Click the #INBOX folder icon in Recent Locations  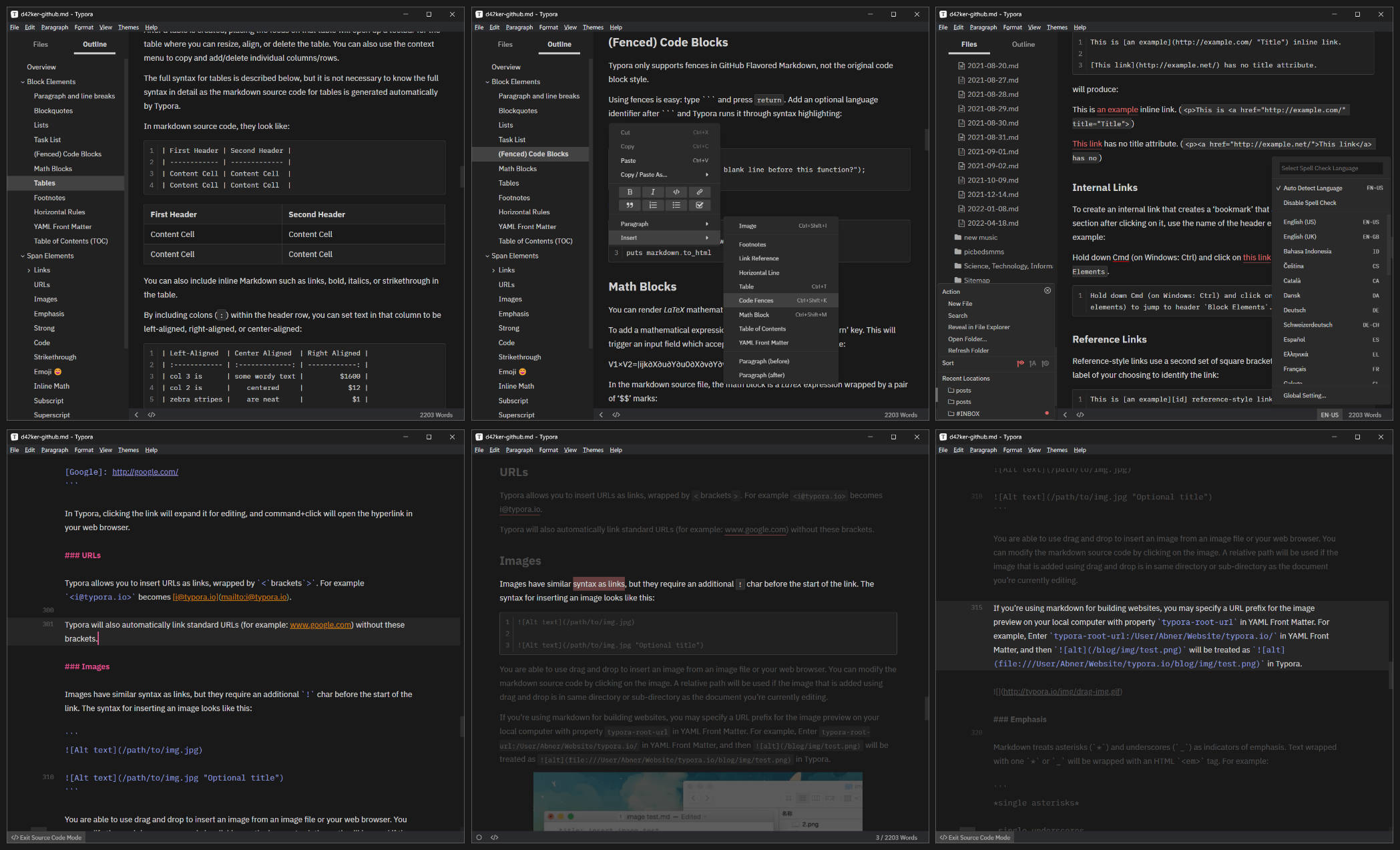click(951, 414)
